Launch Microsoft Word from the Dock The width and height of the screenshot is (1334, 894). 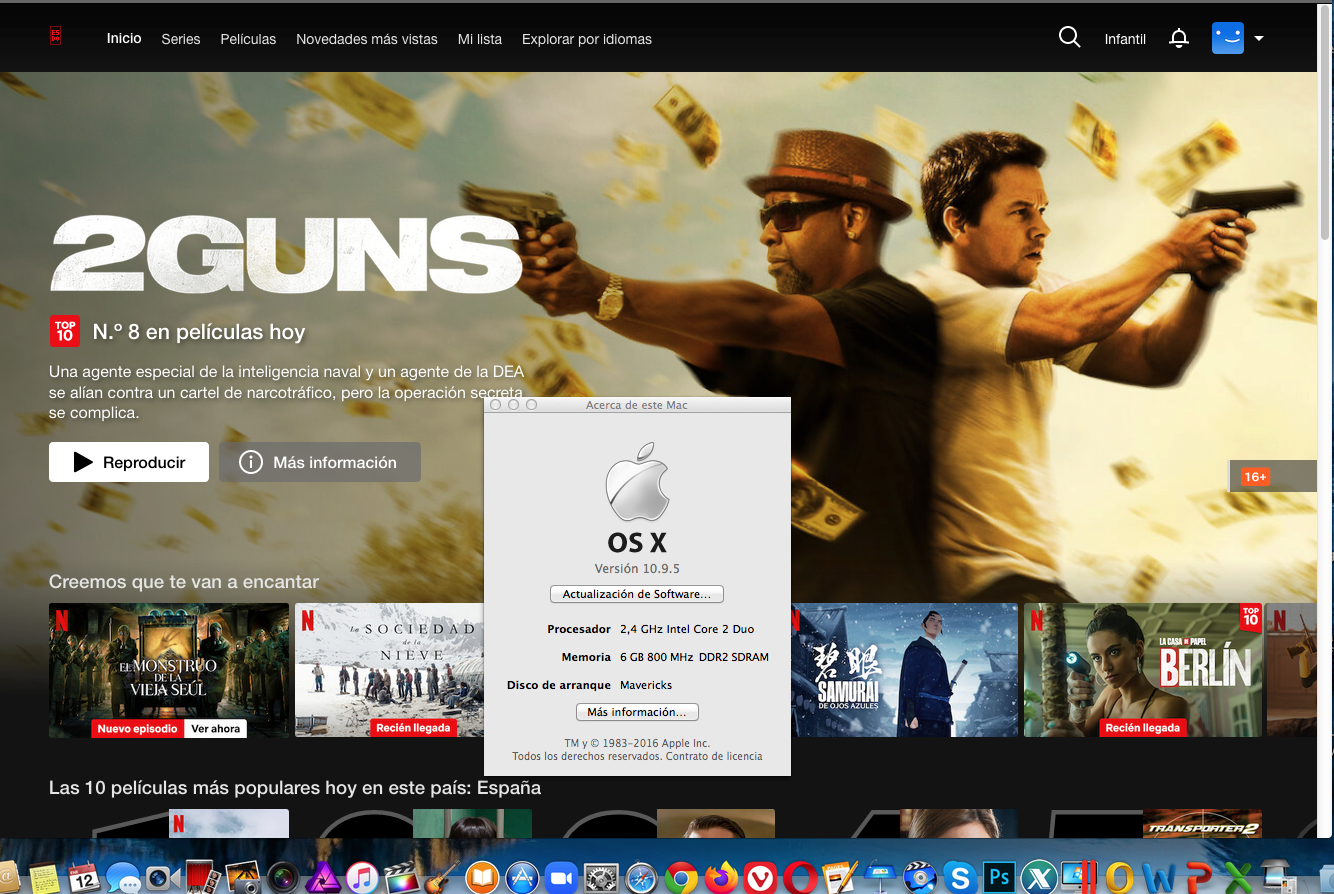(x=1158, y=877)
